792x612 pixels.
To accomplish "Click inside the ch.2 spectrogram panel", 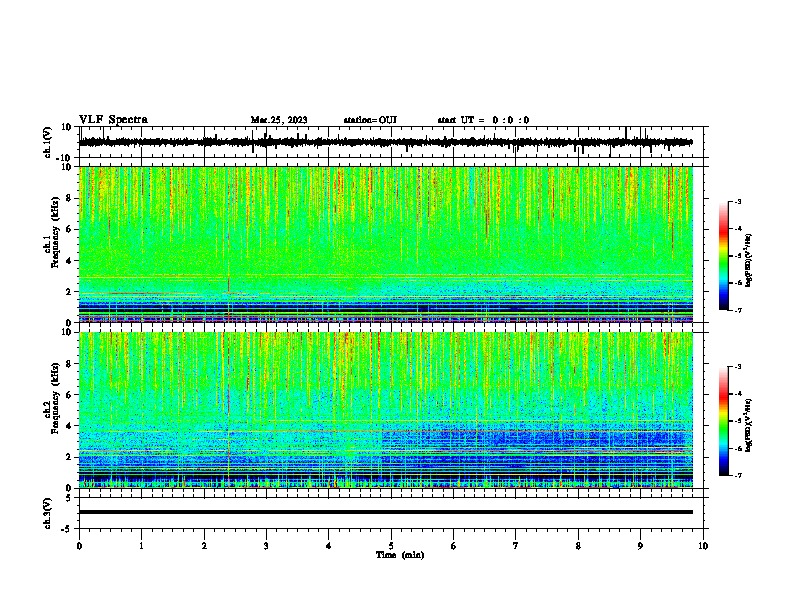I will (x=386, y=410).
